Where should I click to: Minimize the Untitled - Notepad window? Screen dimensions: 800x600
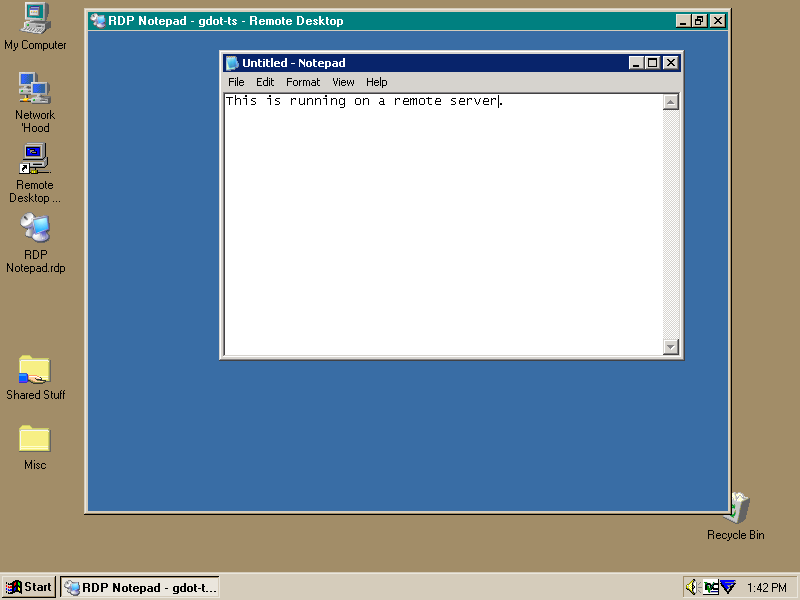636,63
